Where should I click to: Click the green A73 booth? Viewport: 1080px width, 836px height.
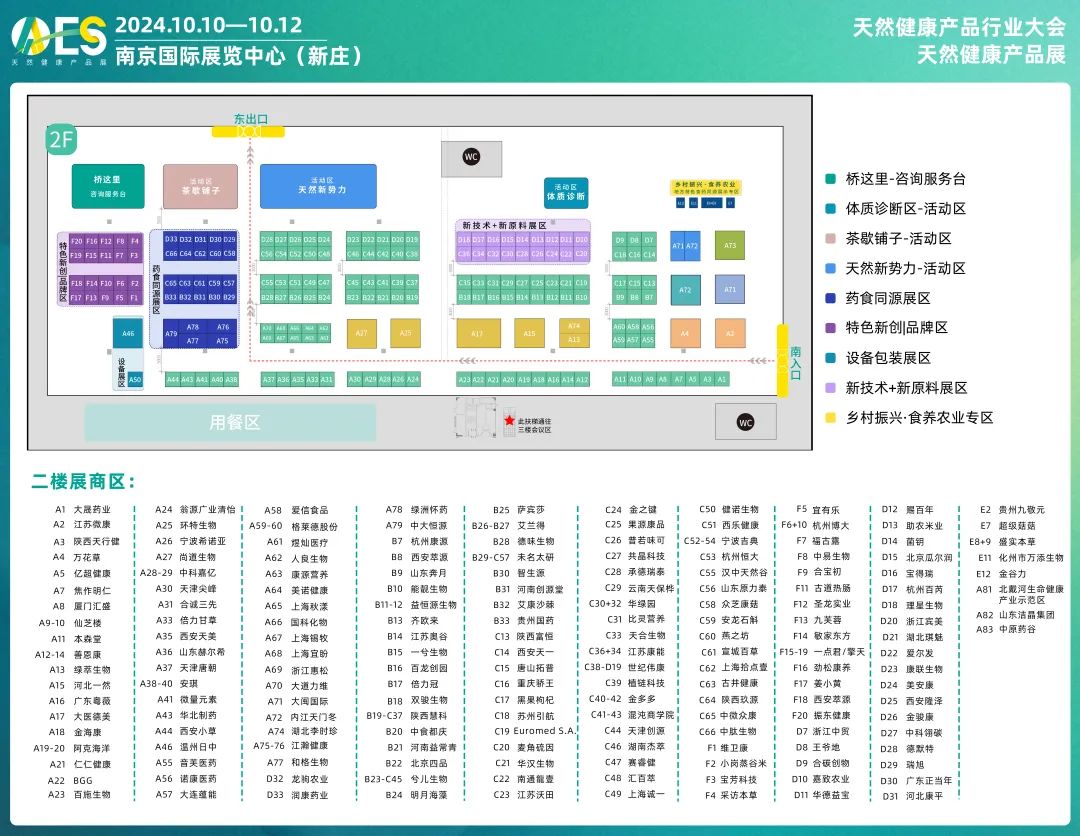pyautogui.click(x=730, y=246)
